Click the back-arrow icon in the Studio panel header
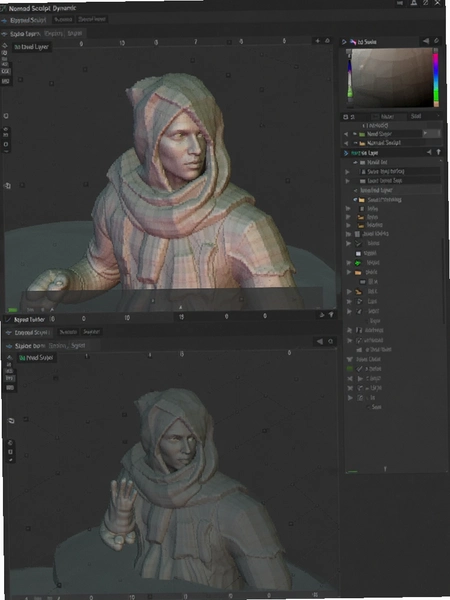450x600 pixels. tap(426, 41)
